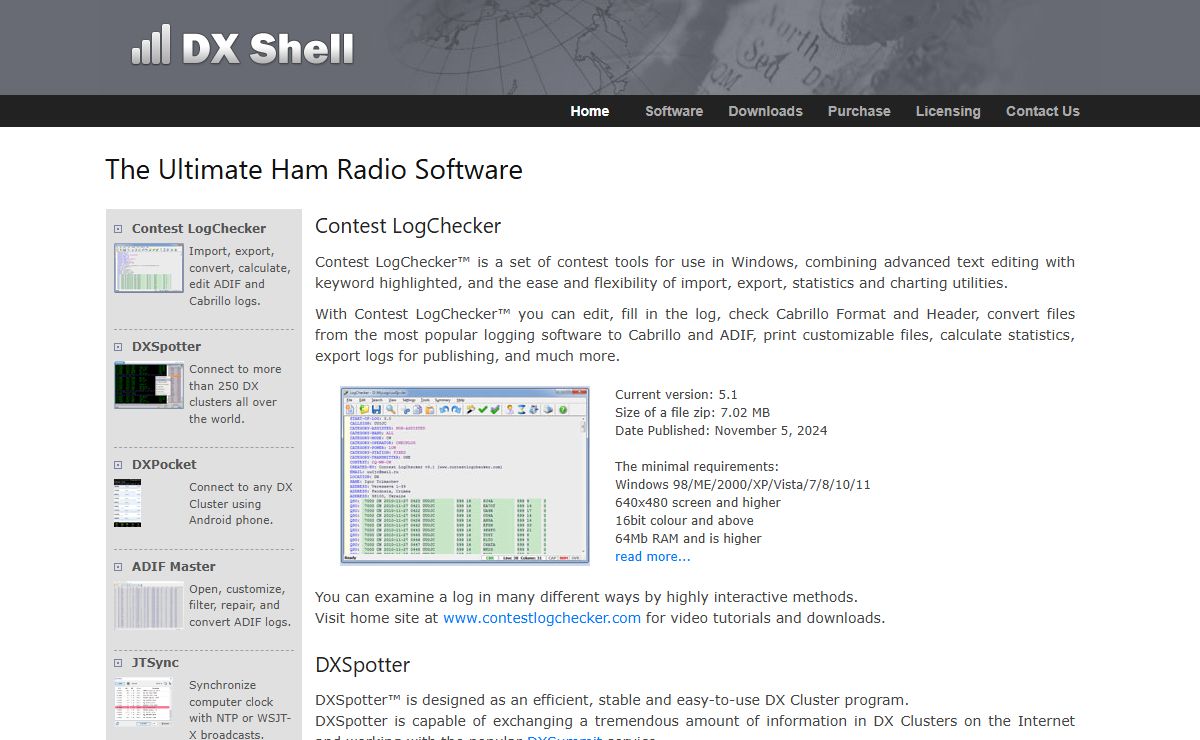Viewport: 1200px width, 740px height.
Task: Click the ADIF Master sidebar thumbnail
Action: (149, 605)
